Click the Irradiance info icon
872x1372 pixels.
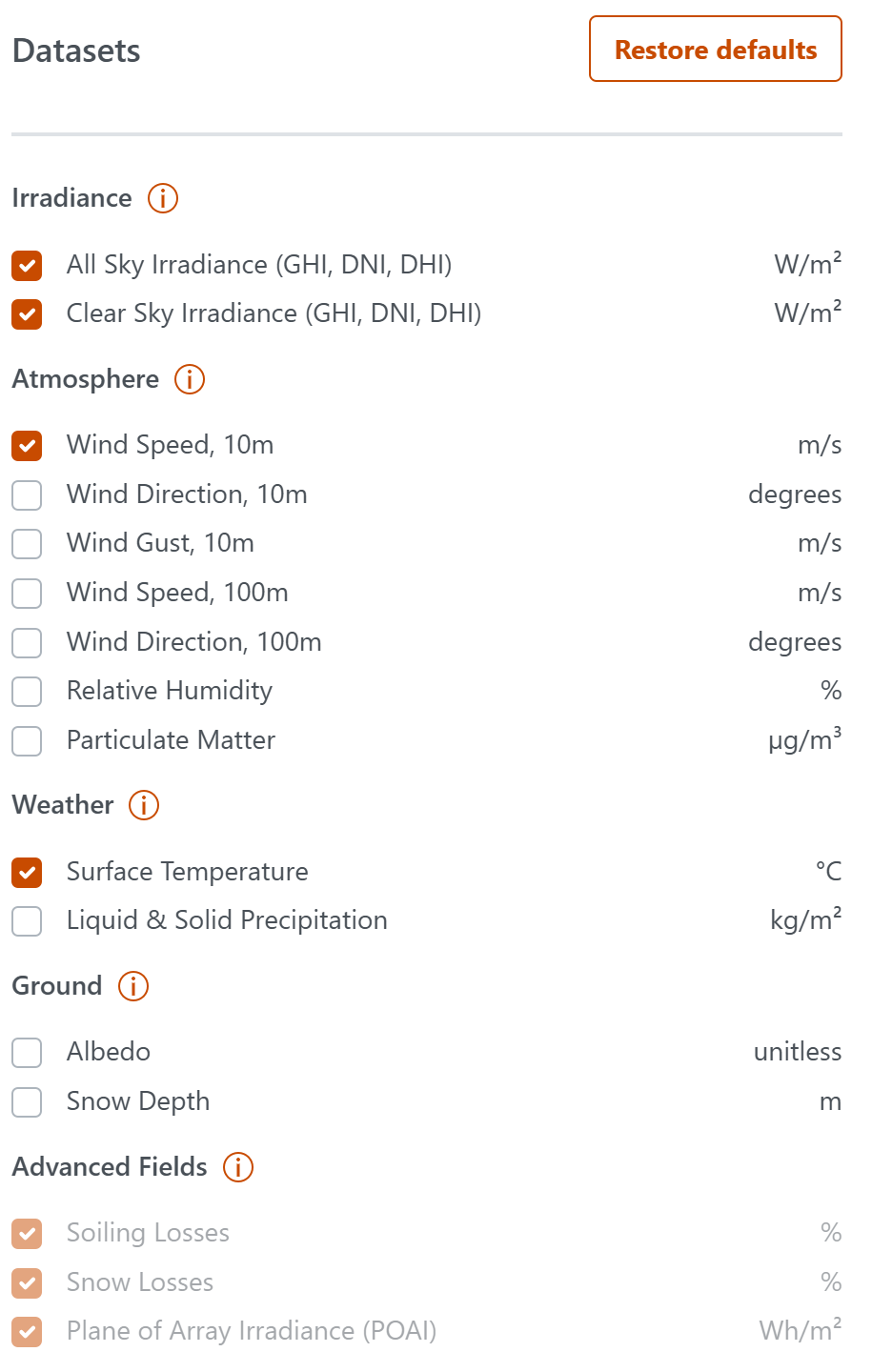(163, 198)
